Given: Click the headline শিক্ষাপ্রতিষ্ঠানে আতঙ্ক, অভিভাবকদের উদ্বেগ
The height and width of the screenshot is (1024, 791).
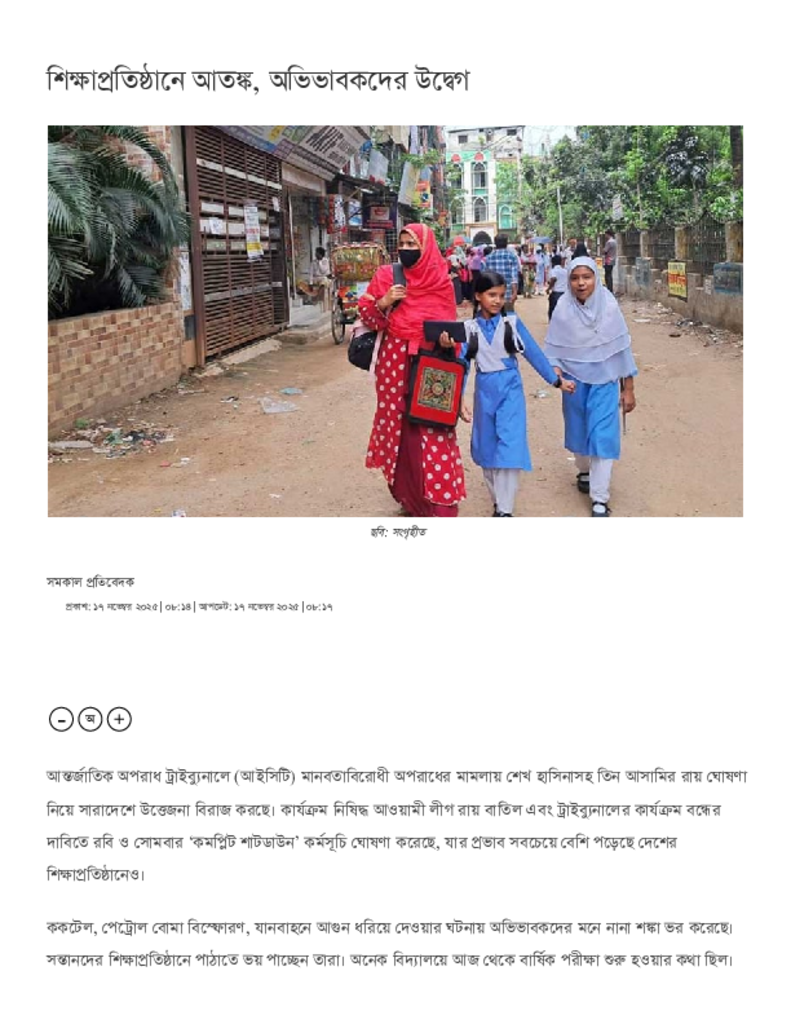Looking at the screenshot, I should [258, 81].
